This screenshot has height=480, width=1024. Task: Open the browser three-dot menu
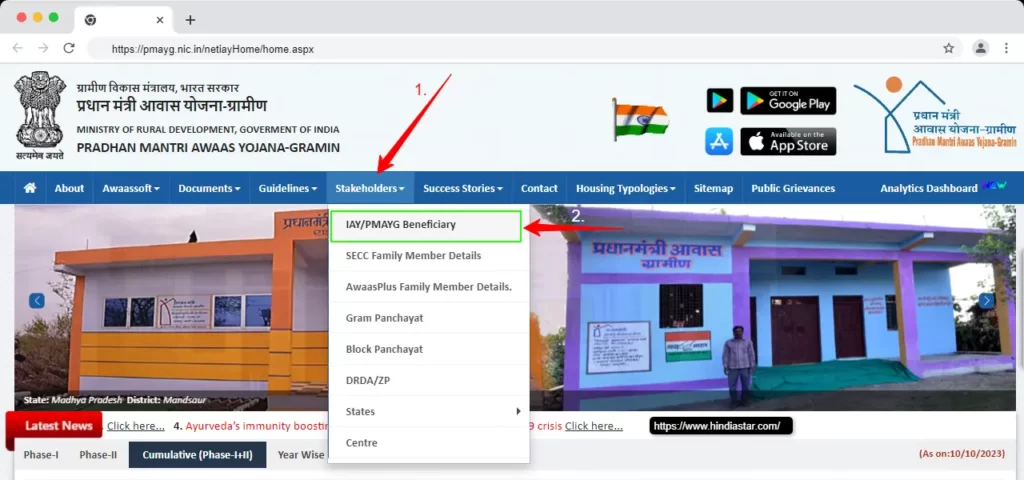pyautogui.click(x=1006, y=48)
